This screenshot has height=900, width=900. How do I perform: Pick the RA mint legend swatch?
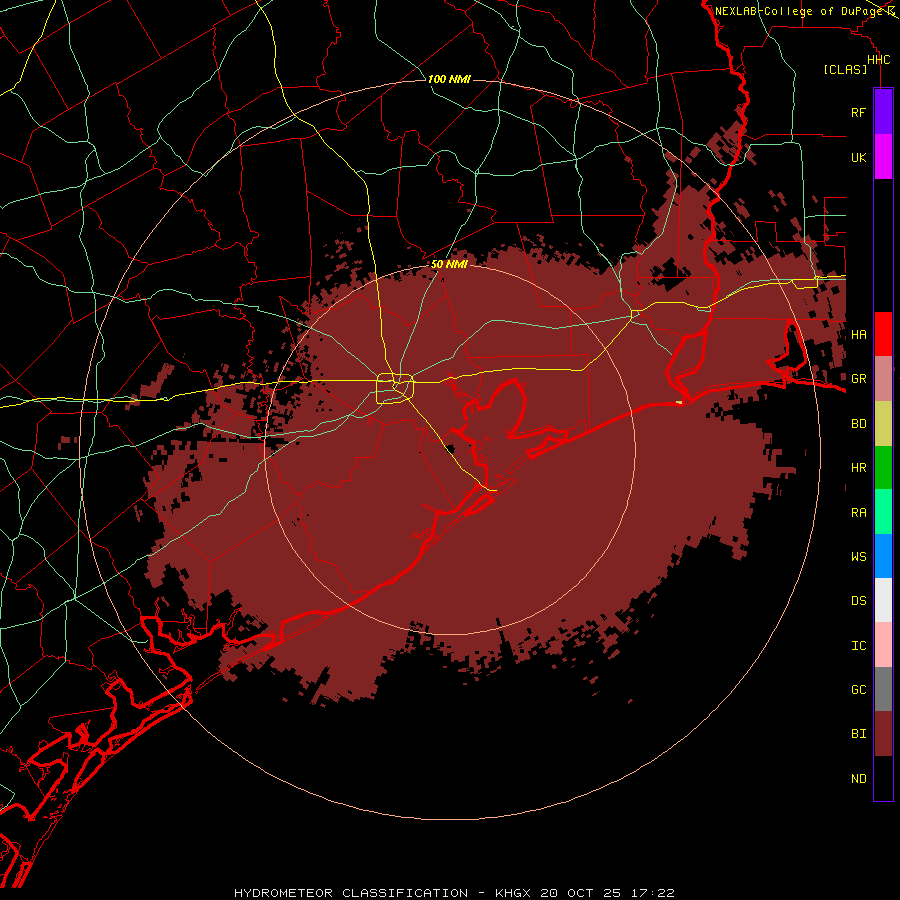click(883, 512)
